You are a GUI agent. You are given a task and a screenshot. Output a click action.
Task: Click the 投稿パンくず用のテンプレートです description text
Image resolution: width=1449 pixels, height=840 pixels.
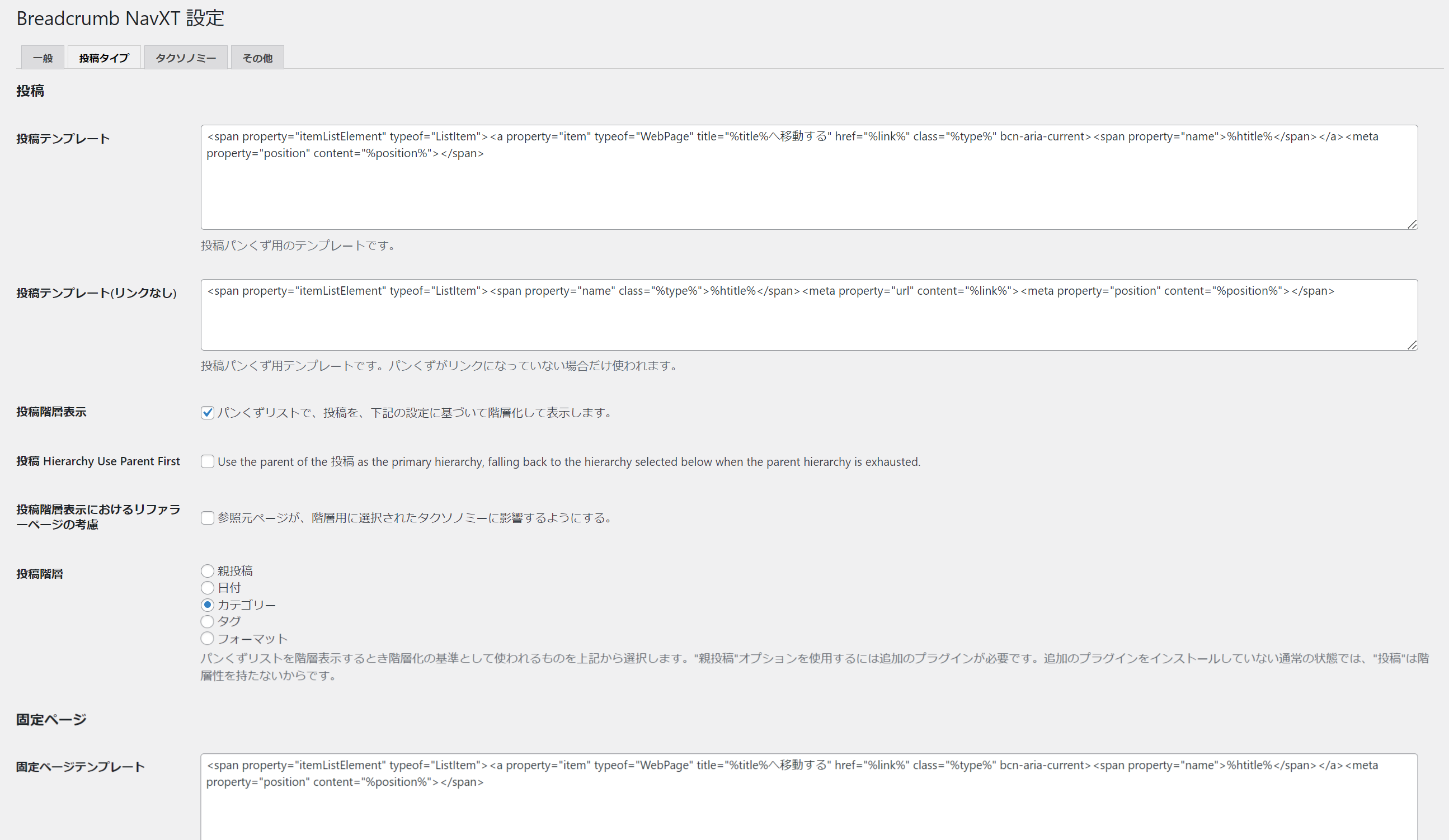click(298, 246)
